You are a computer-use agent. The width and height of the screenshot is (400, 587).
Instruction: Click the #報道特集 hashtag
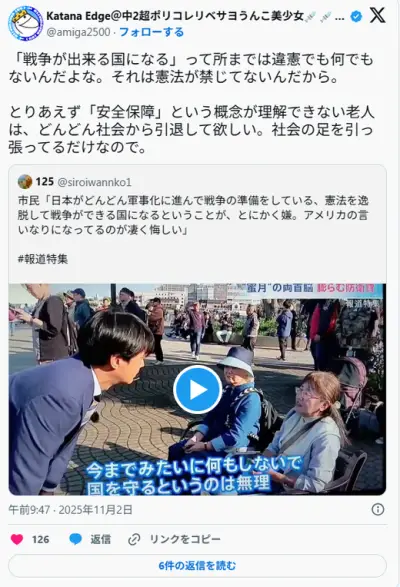tap(43, 259)
